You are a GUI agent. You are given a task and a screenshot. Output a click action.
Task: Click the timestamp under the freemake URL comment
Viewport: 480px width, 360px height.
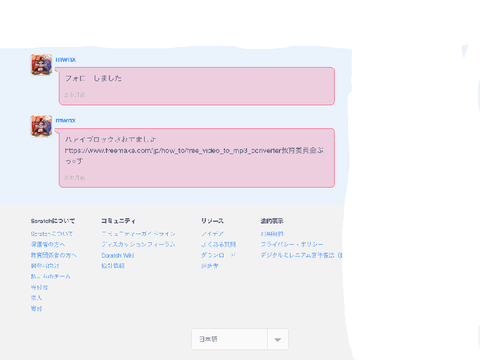[75, 178]
